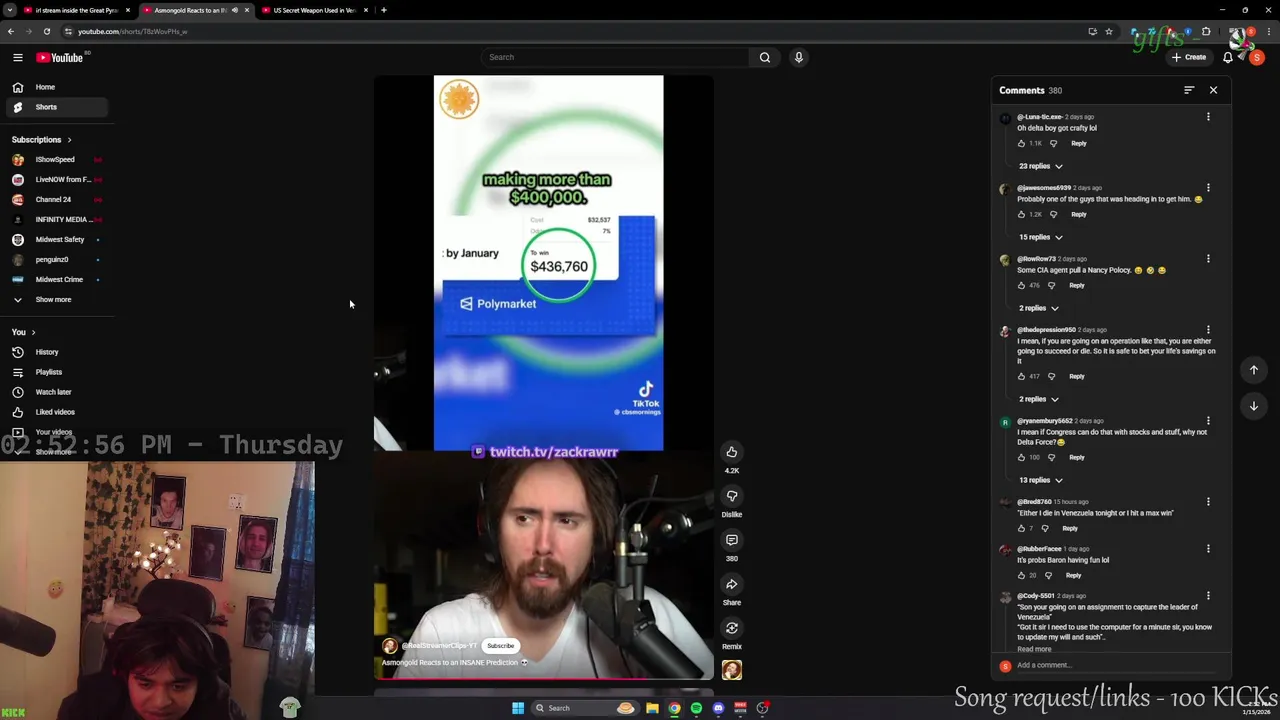
Task: Open Shorts in YouTube sidebar
Action: click(x=58, y=107)
